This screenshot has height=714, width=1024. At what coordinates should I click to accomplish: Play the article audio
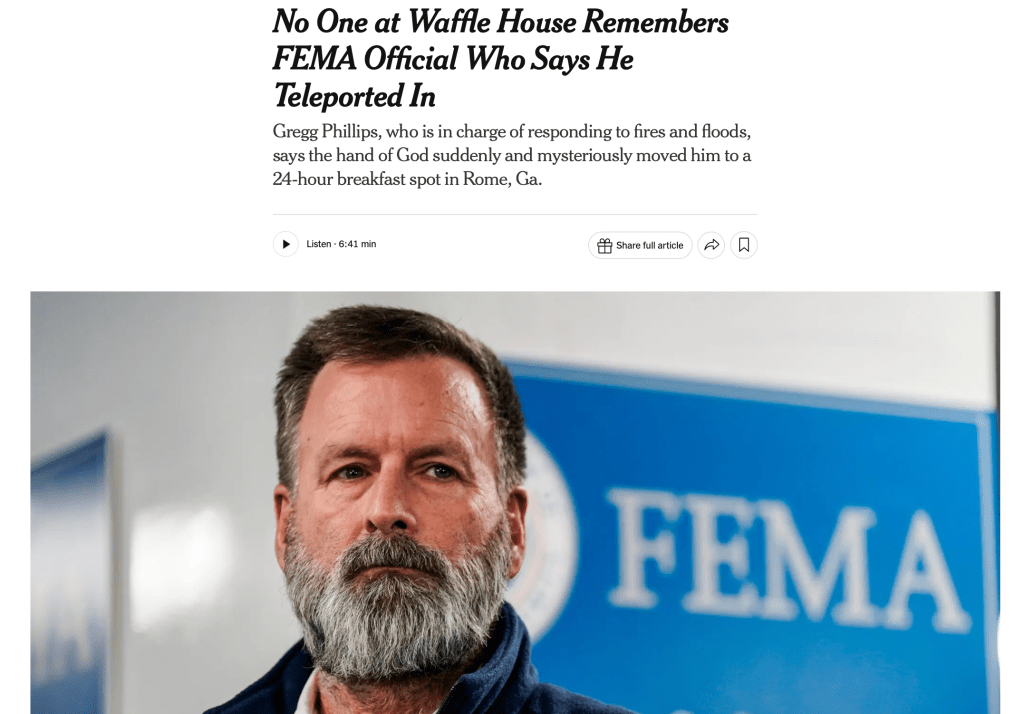(x=286, y=244)
